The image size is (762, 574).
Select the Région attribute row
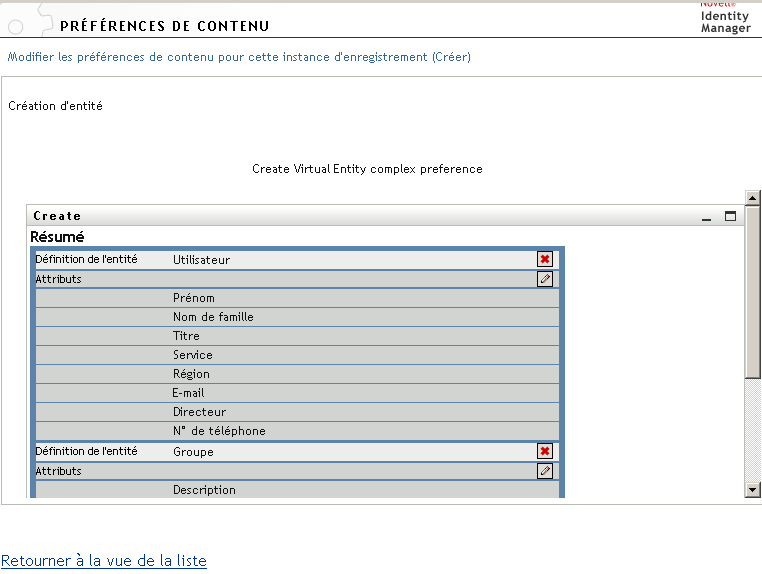click(x=297, y=374)
